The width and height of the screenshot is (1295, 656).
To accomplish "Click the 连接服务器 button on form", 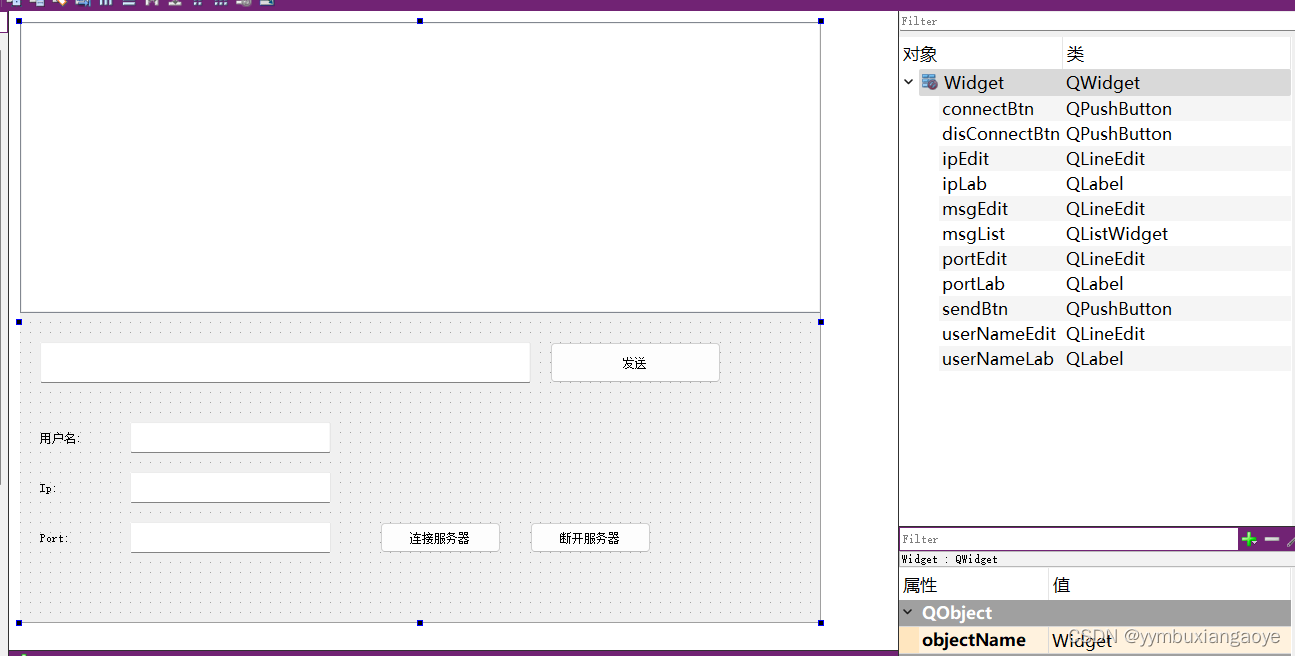I will click(440, 538).
